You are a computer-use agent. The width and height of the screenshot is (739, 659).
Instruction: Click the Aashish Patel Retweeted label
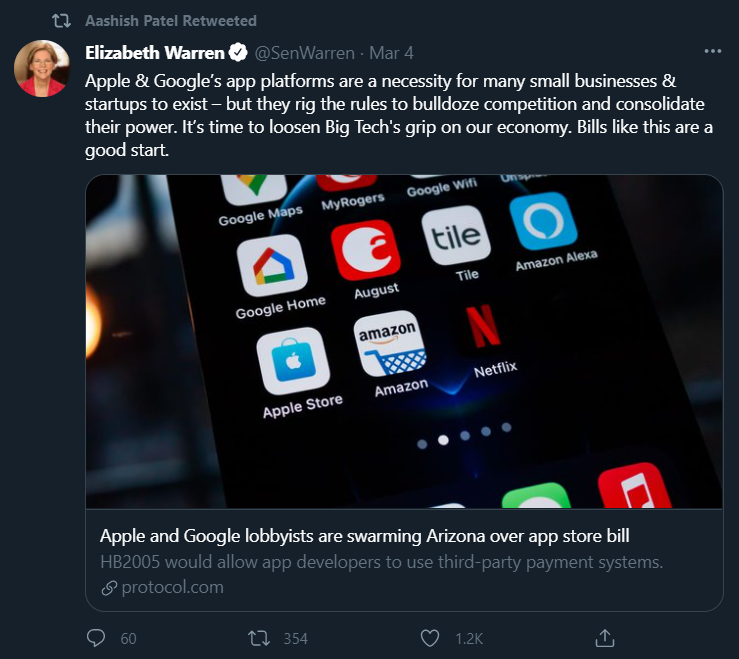point(171,21)
